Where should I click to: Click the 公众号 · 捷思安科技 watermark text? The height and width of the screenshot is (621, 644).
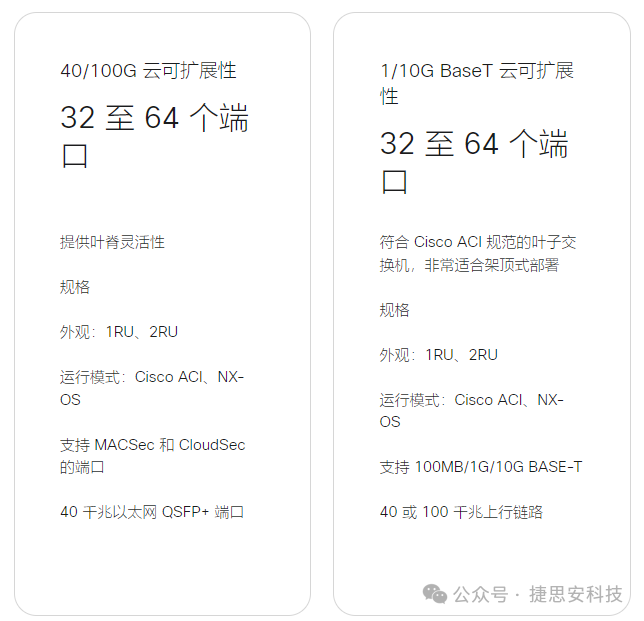coord(538,594)
